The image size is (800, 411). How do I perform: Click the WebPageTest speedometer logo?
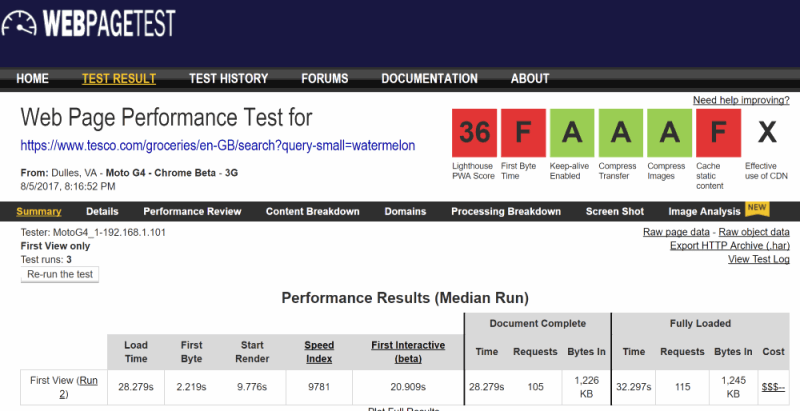coord(19,23)
